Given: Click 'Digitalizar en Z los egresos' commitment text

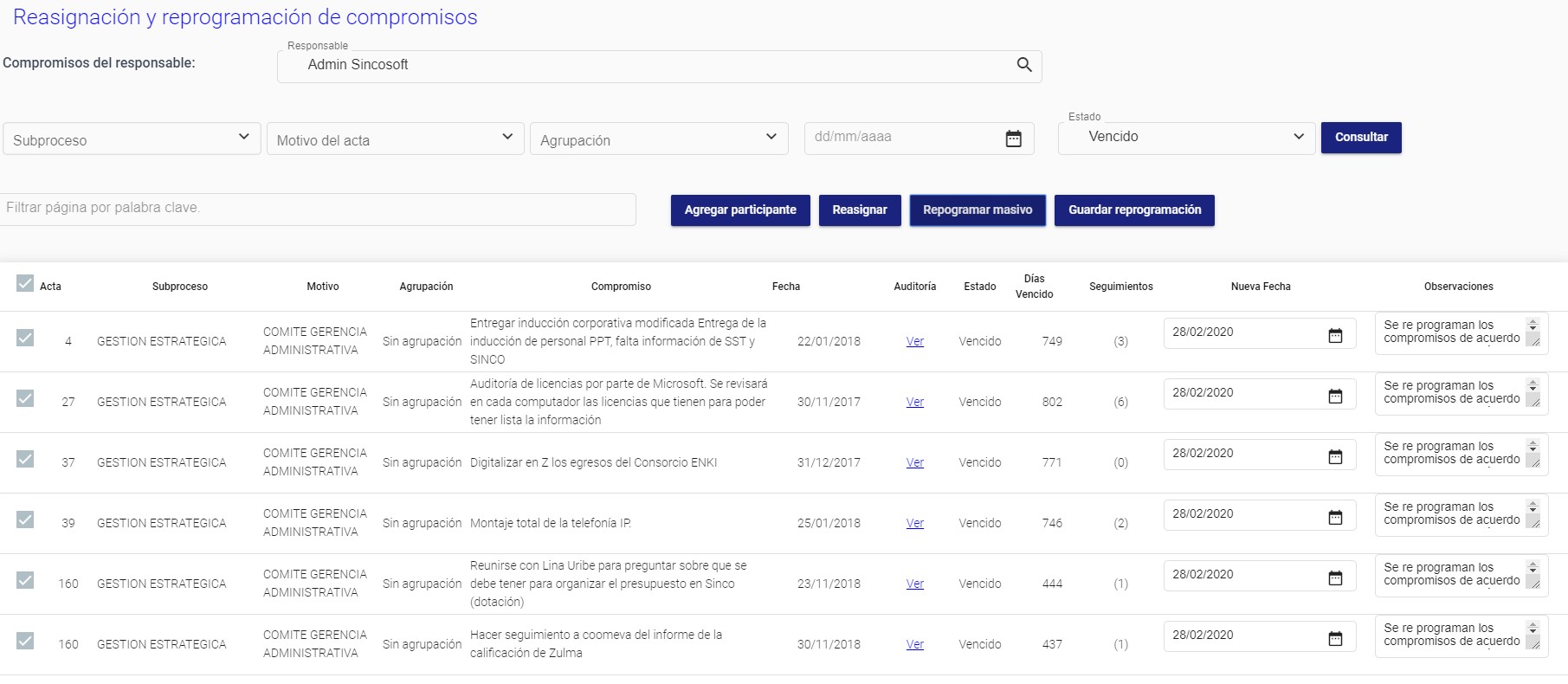Looking at the screenshot, I should coord(593,462).
